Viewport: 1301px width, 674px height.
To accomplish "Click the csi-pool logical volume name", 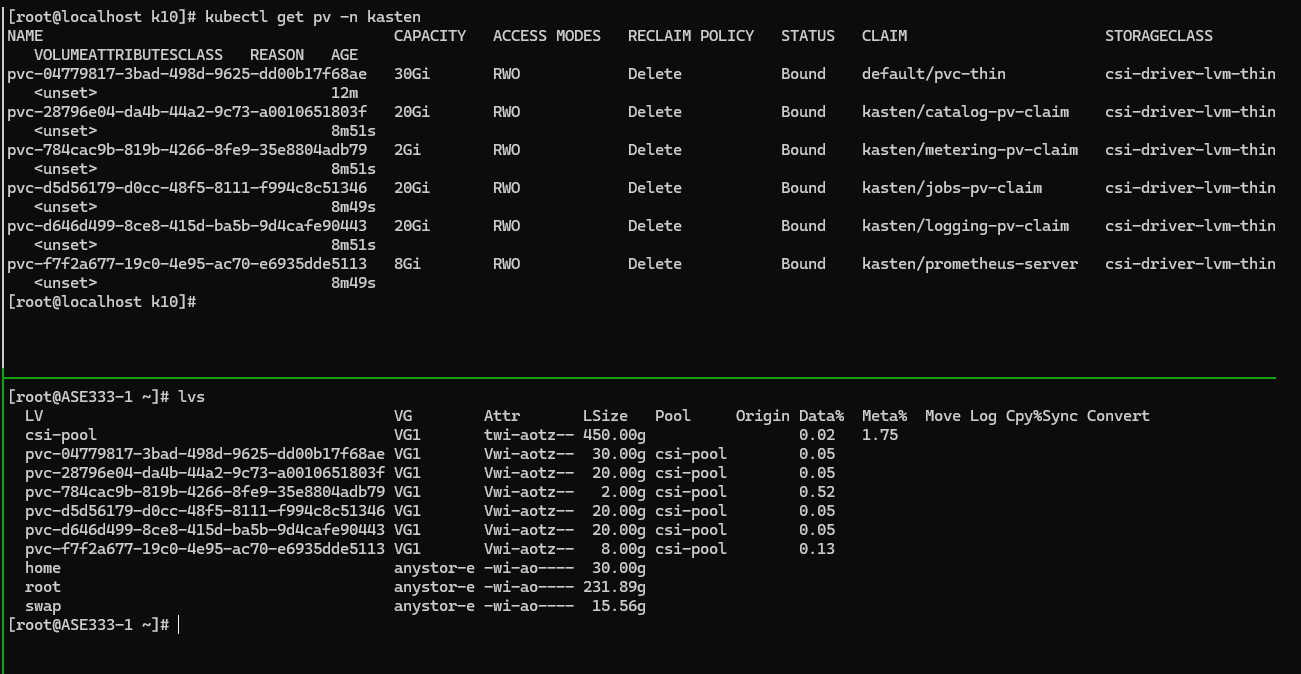I will point(61,435).
